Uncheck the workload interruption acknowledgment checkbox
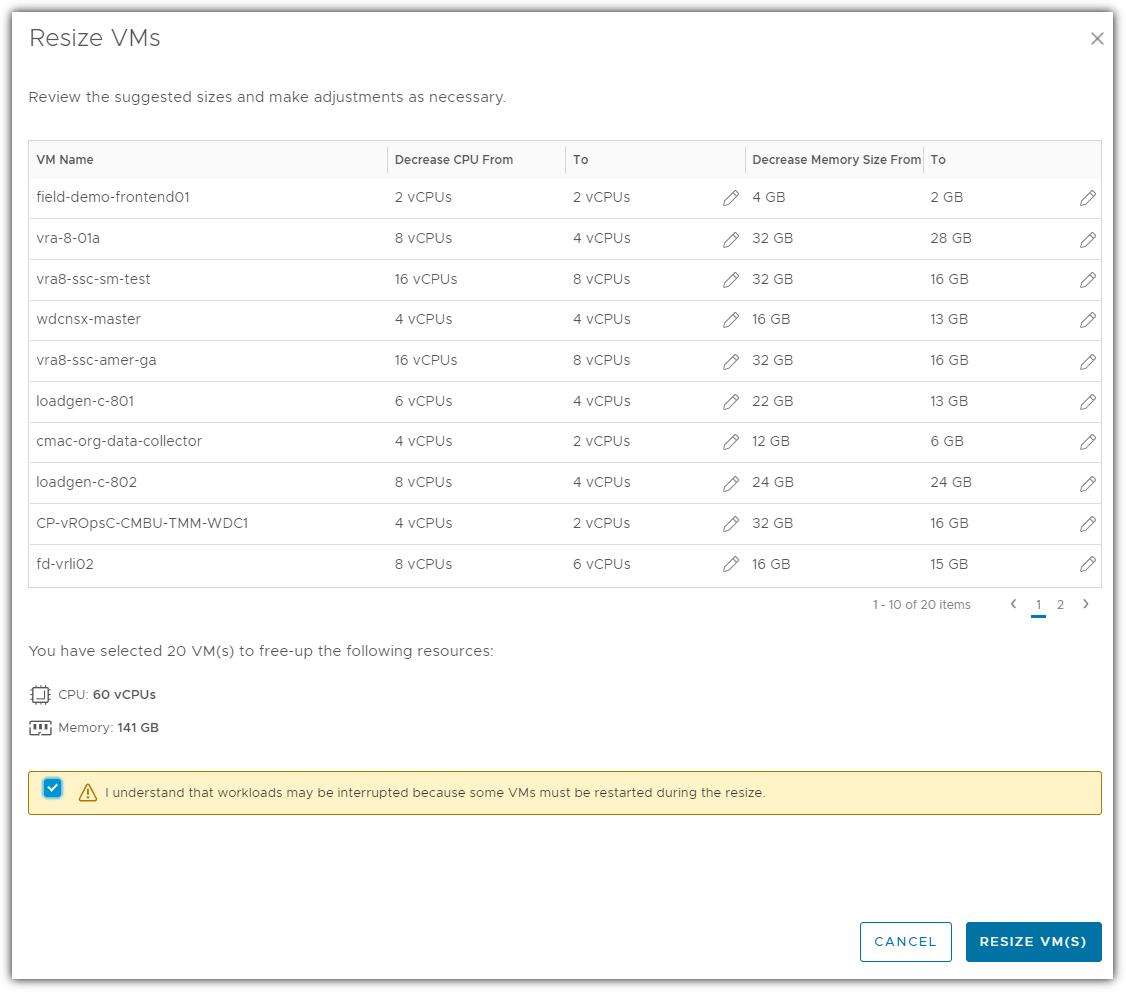This screenshot has height=992, width=1126. (x=53, y=788)
